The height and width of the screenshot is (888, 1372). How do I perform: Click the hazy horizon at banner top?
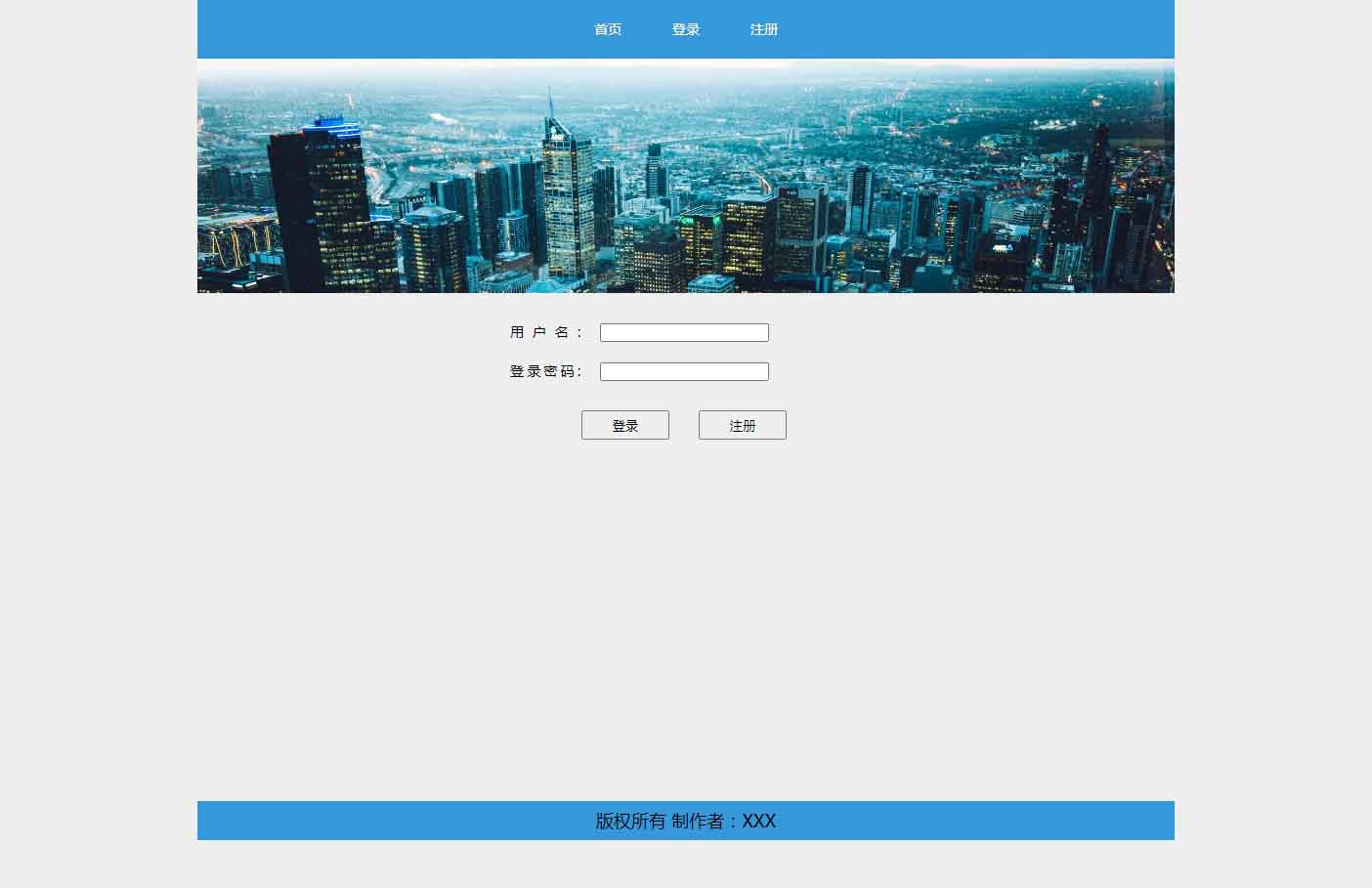coord(686,73)
